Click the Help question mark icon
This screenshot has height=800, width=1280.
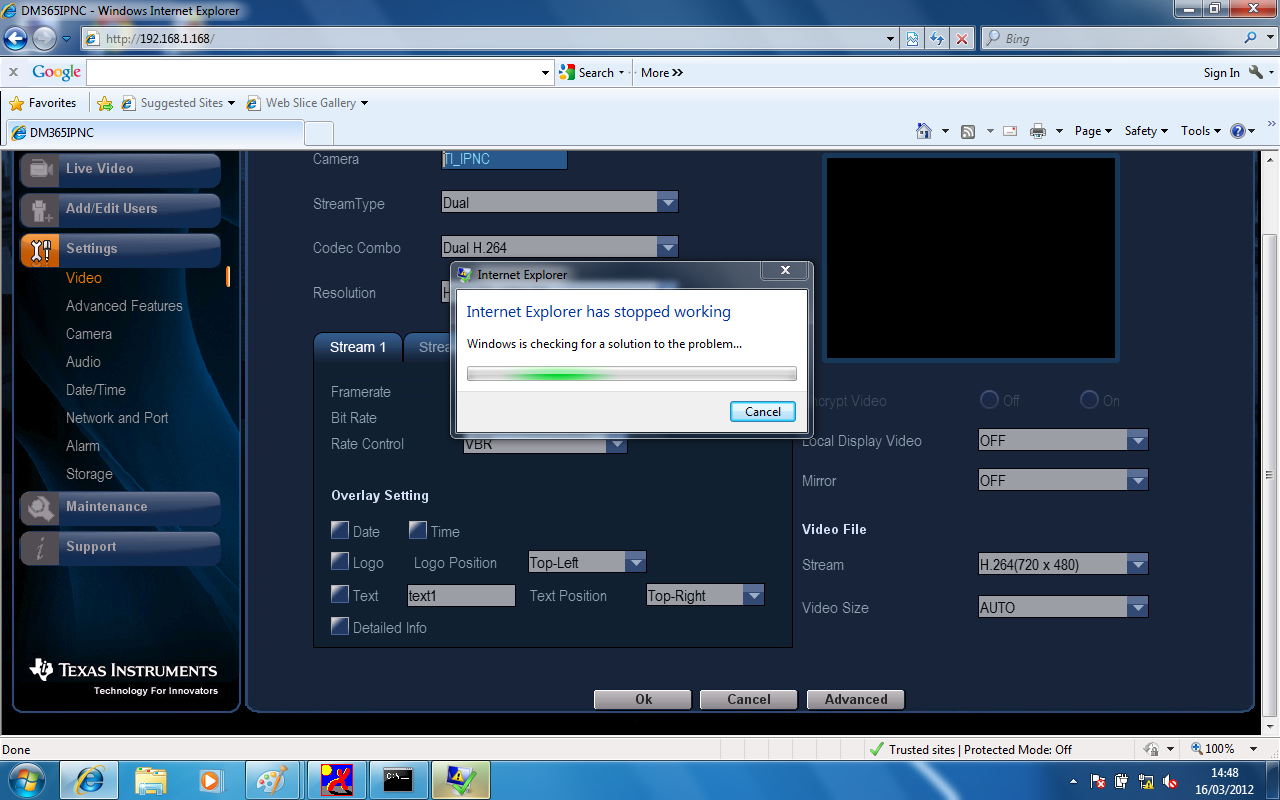1238,131
